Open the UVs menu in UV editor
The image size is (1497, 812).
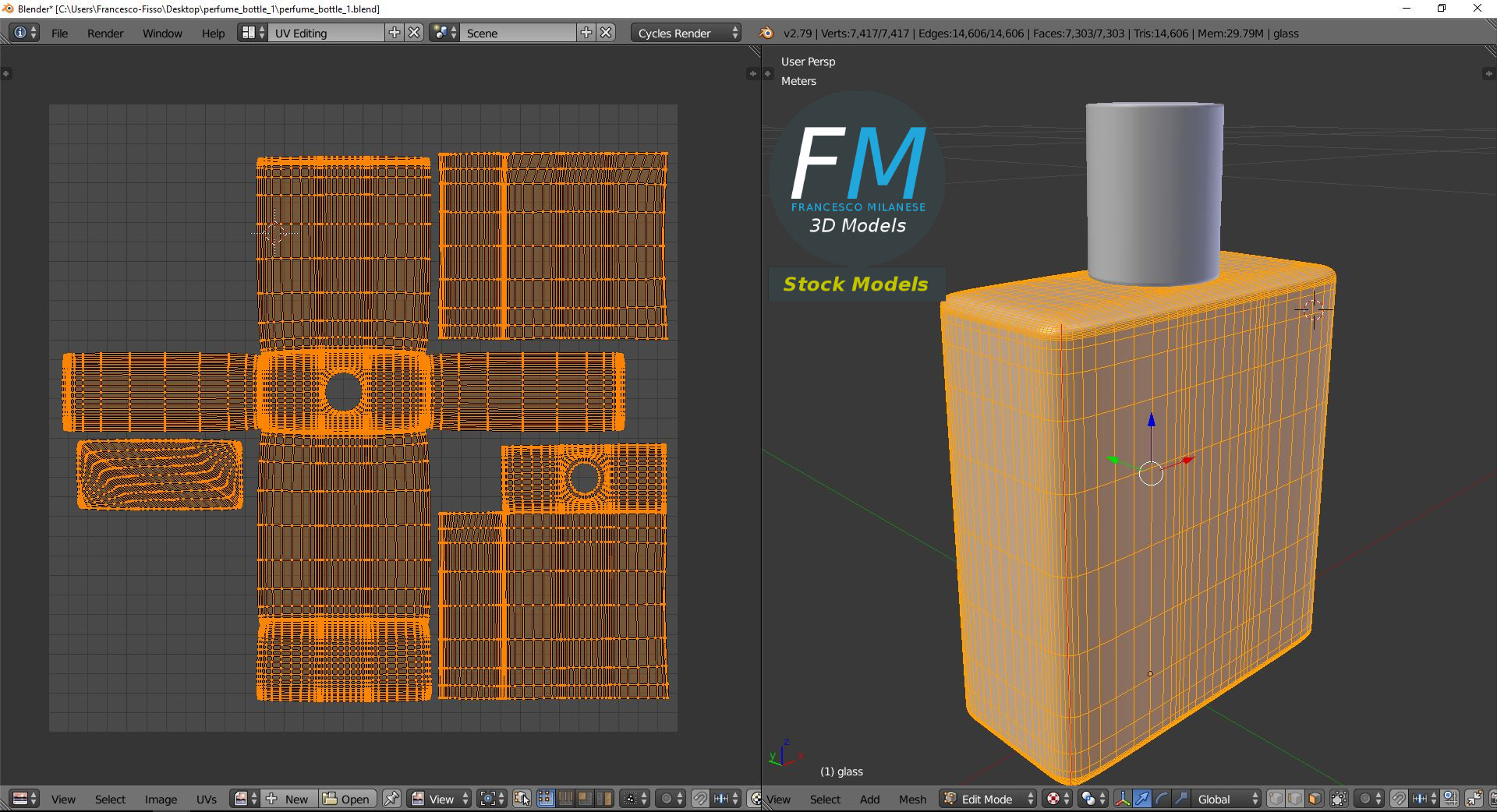207,799
